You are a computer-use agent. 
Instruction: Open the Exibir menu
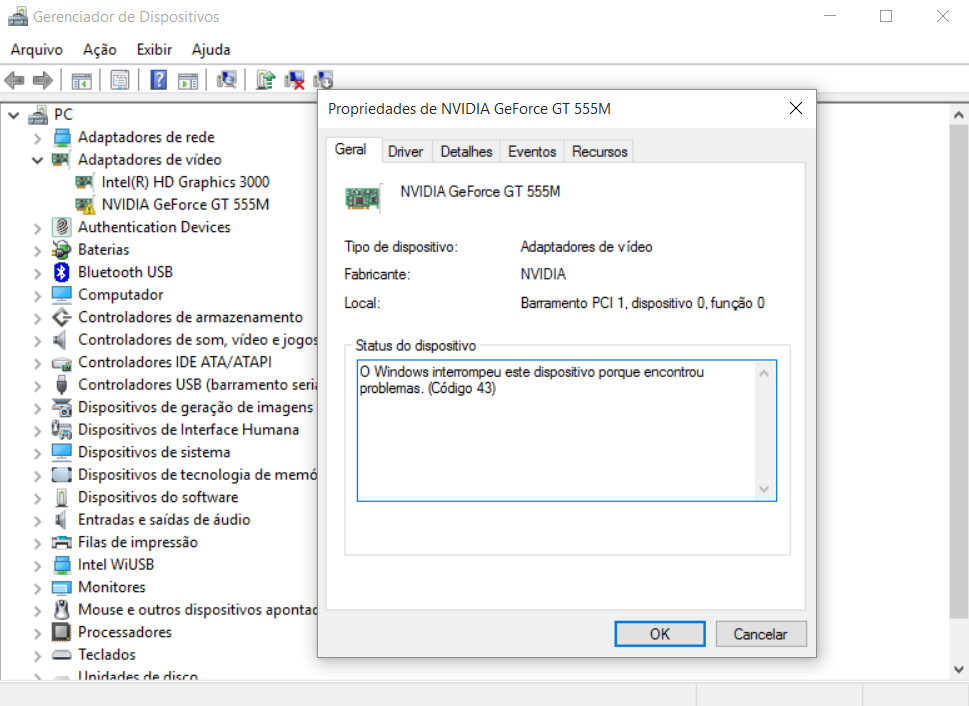(154, 49)
